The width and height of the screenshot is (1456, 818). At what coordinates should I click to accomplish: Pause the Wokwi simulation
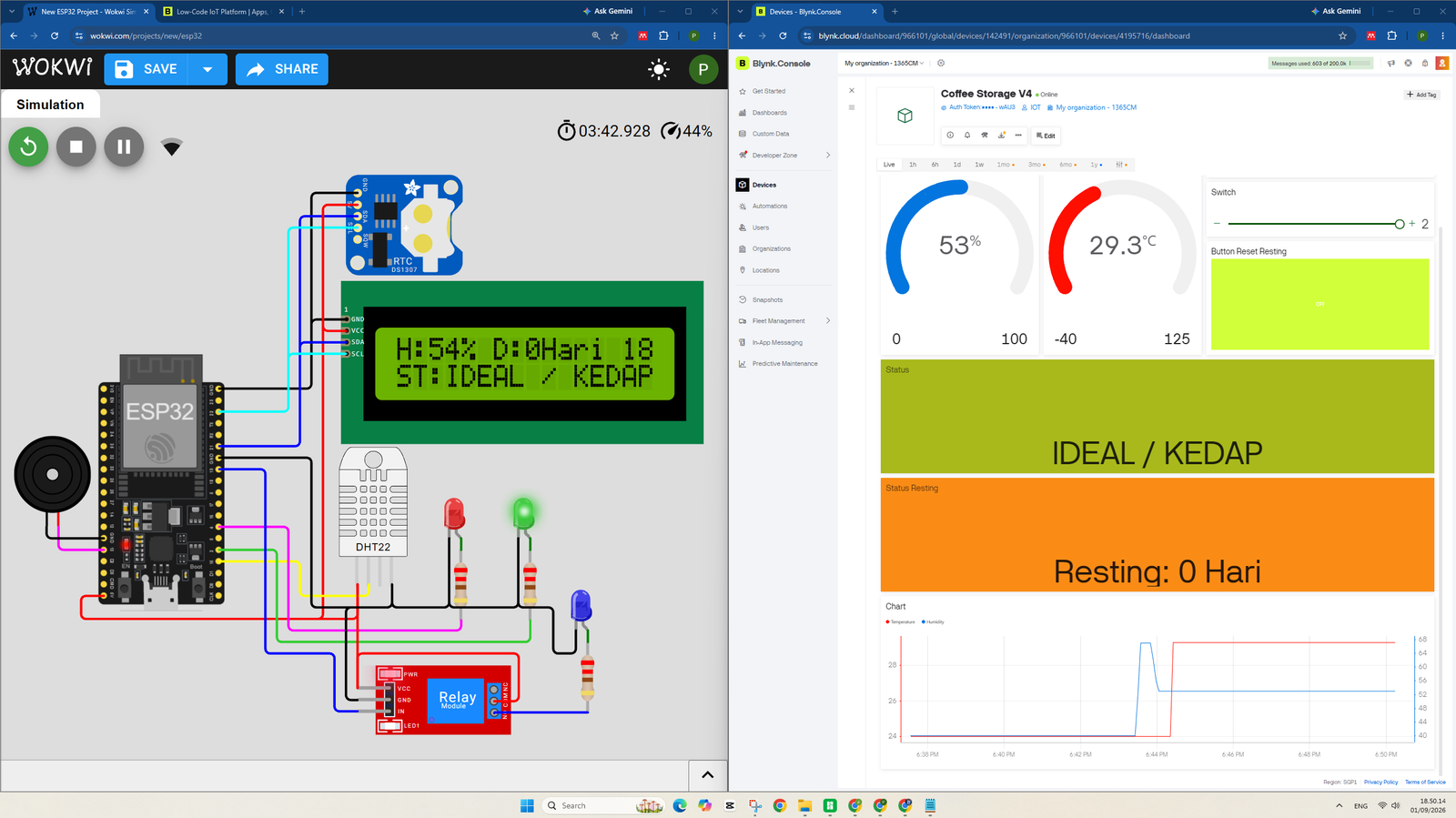(124, 146)
